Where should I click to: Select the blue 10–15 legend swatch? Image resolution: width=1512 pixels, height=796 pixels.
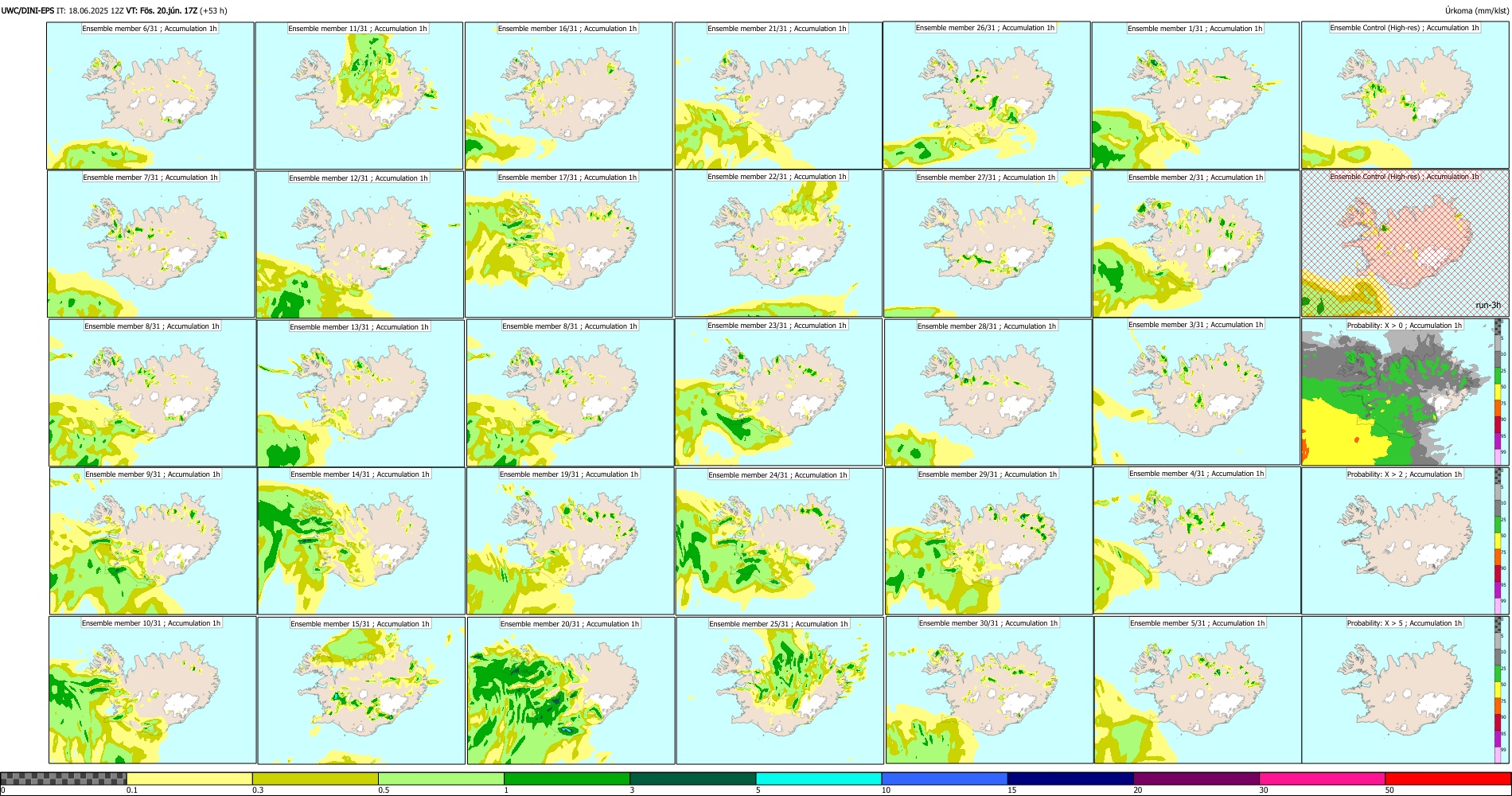(945, 778)
